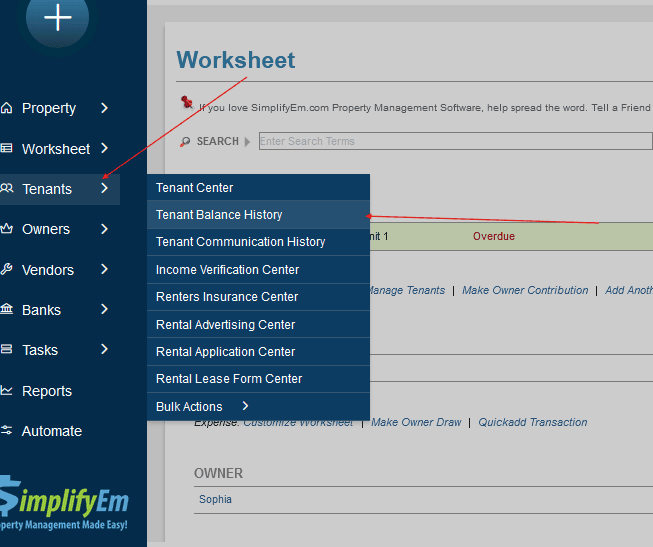This screenshot has height=547, width=653.
Task: Expand Bulk Actions submenu arrow
Action: pos(245,406)
